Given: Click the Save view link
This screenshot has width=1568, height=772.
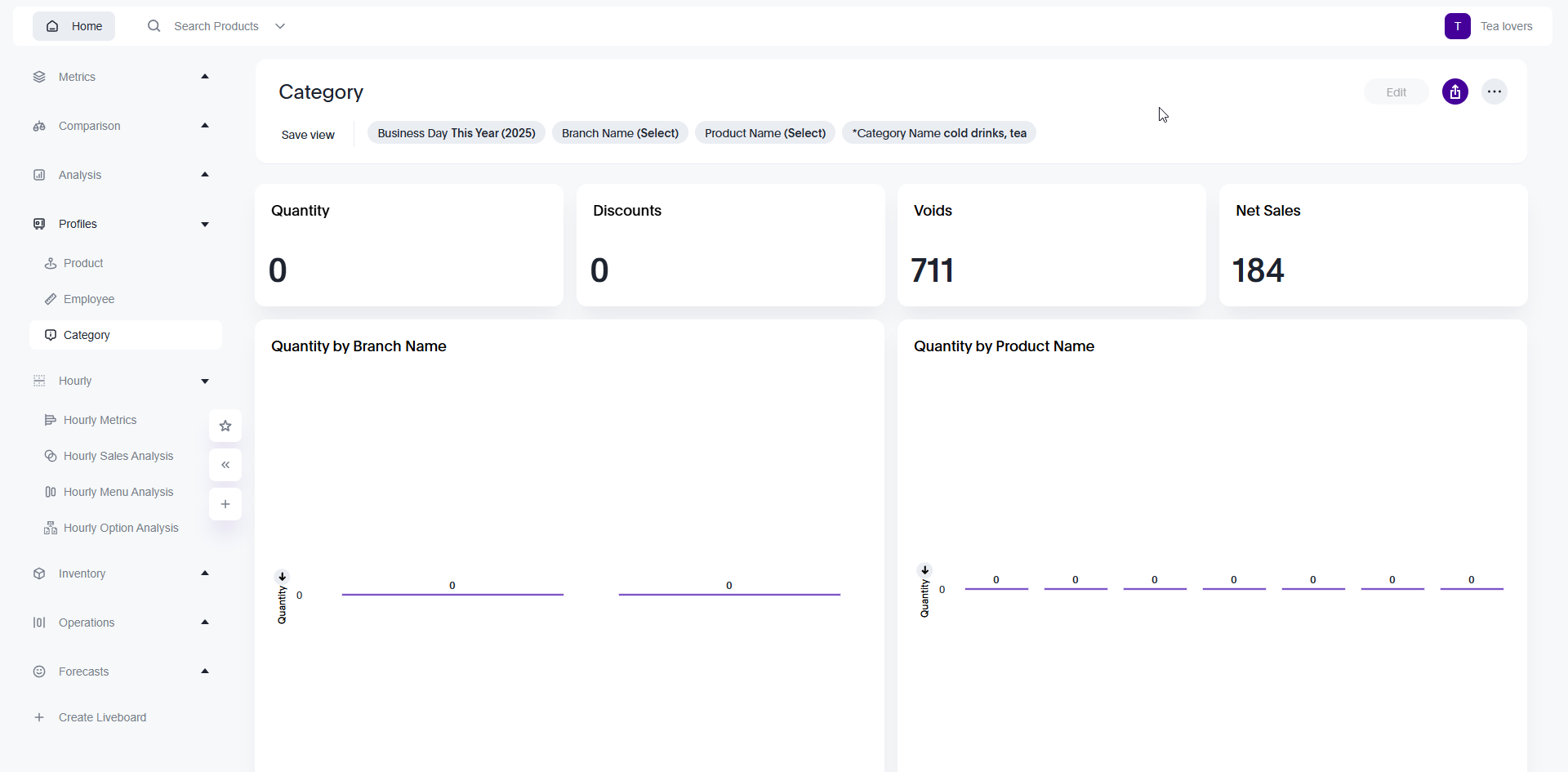Looking at the screenshot, I should point(307,134).
